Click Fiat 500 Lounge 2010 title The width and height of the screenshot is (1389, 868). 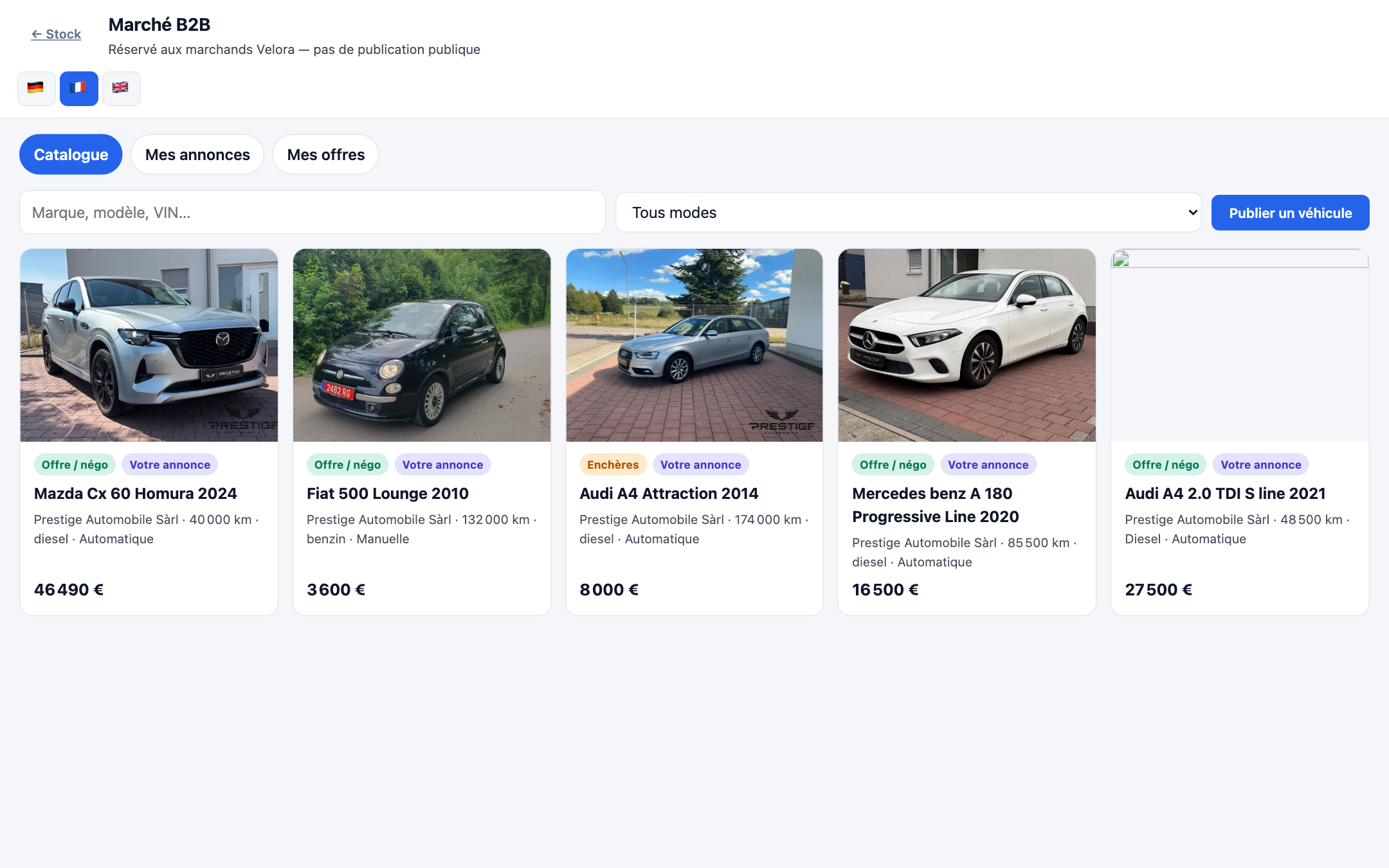[388, 493]
